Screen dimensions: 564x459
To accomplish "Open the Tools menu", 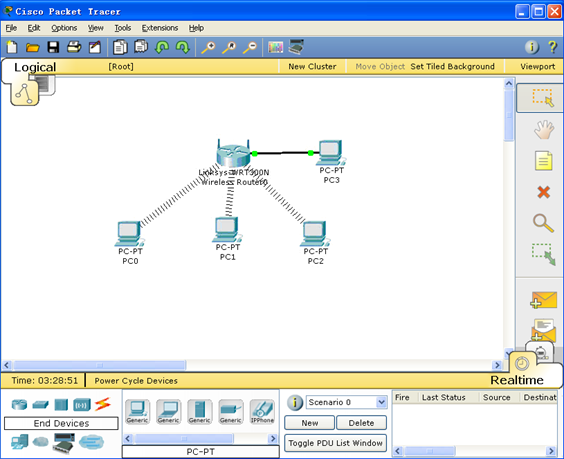I will (123, 28).
